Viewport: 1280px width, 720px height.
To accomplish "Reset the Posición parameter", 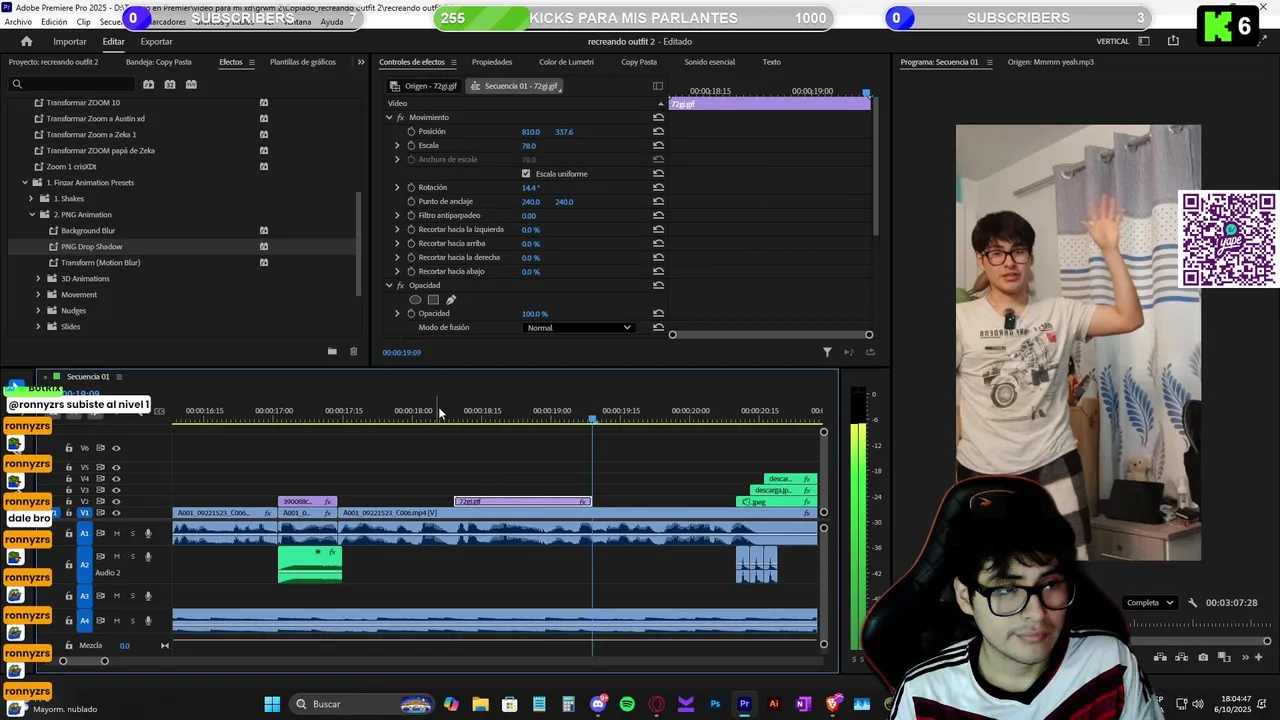I will (658, 131).
